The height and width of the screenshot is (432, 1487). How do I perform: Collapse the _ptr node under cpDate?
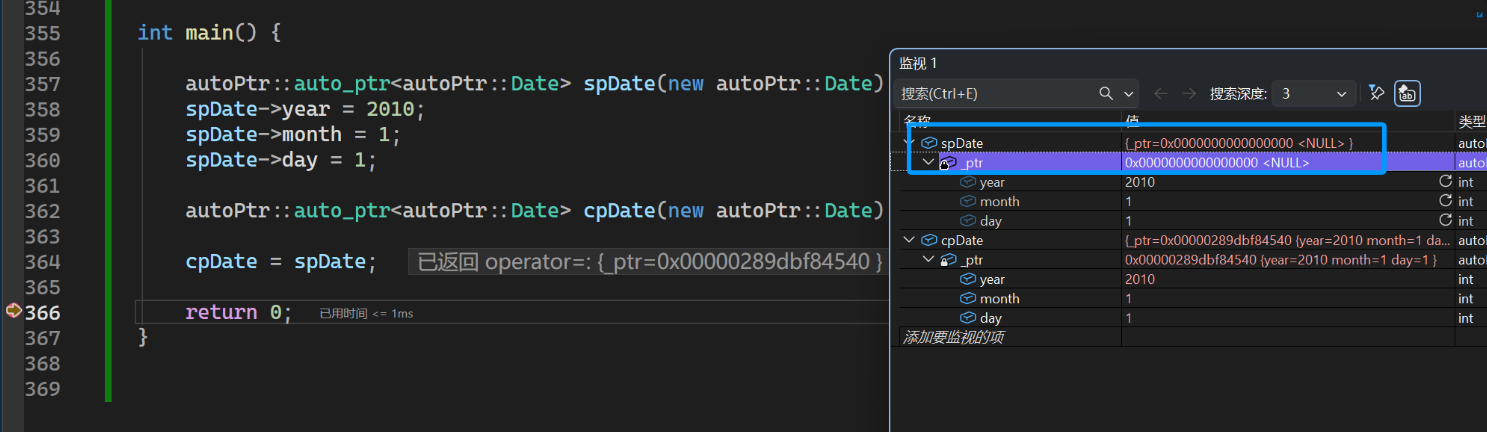[928, 260]
